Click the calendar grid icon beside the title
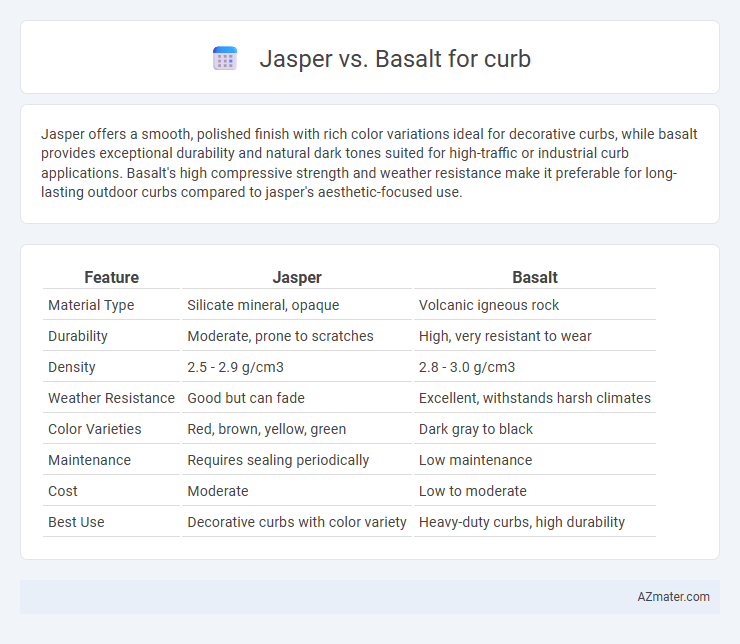The height and width of the screenshot is (644, 740). coord(225,59)
